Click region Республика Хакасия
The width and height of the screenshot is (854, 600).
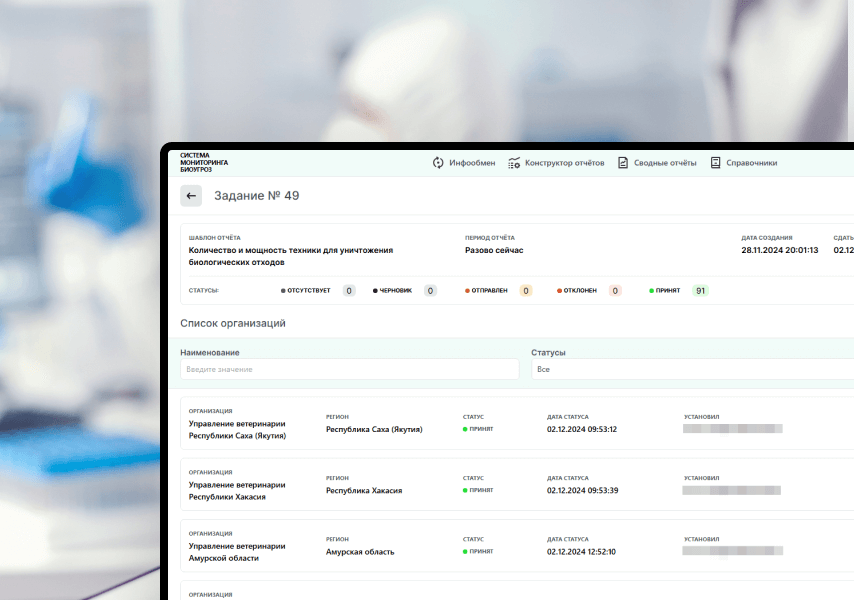click(364, 491)
